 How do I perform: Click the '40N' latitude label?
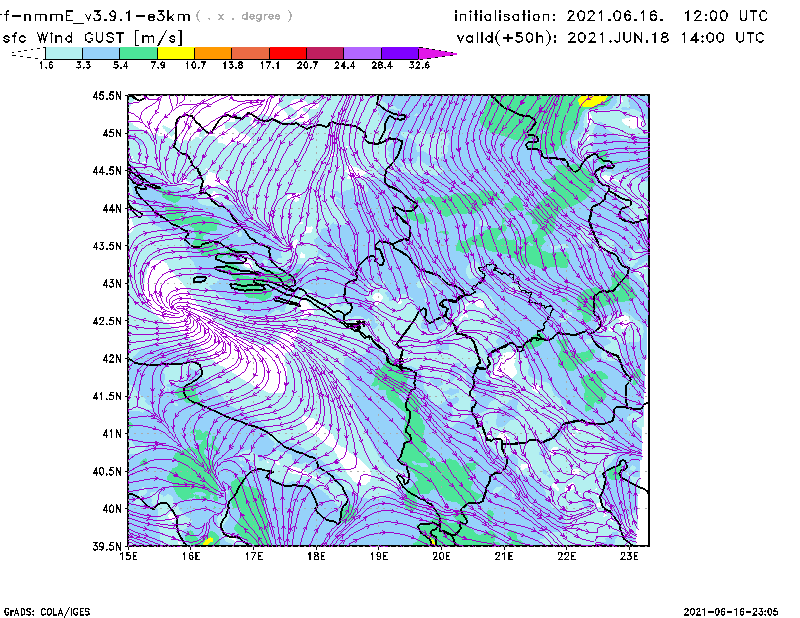point(112,509)
